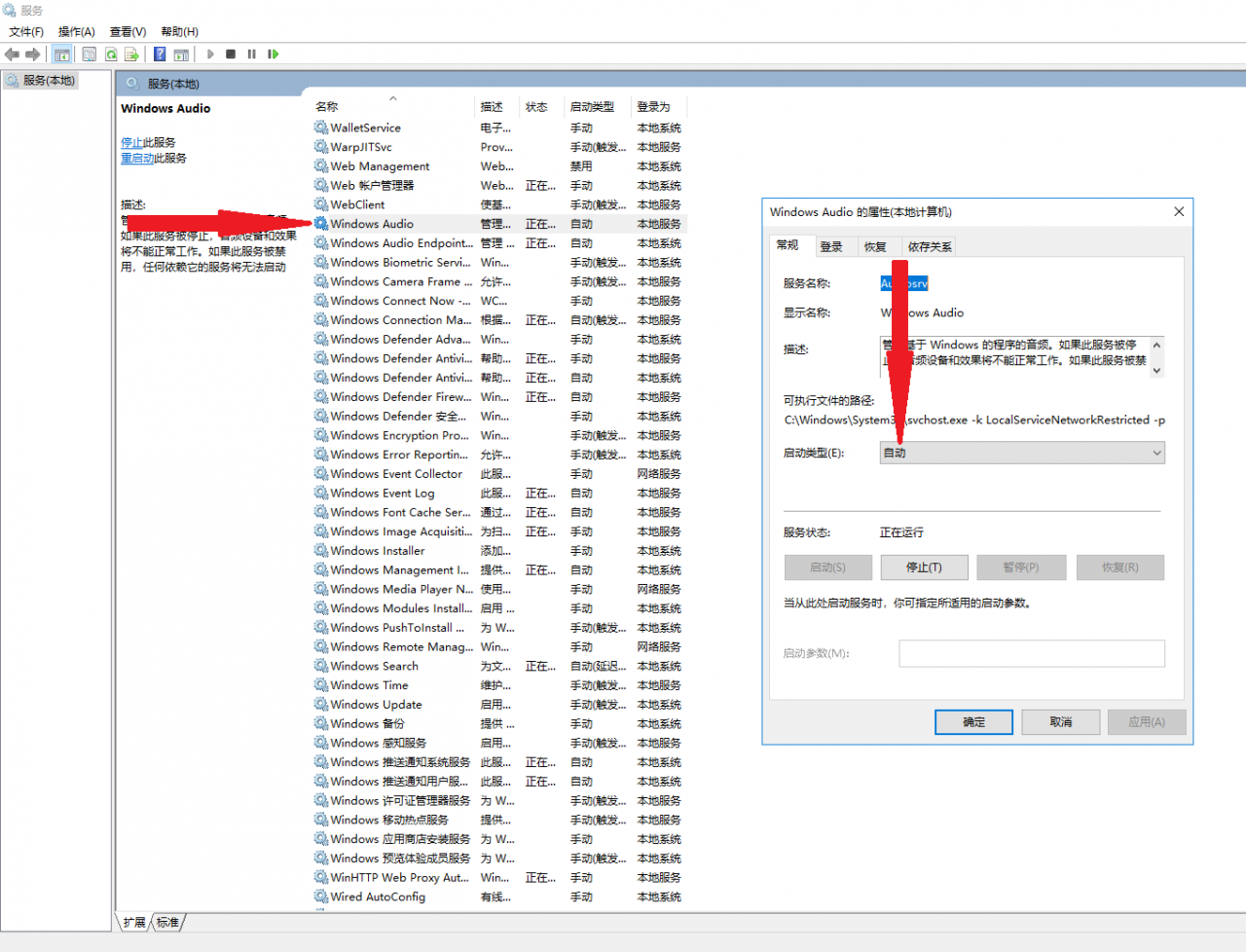Image resolution: width=1246 pixels, height=952 pixels.
Task: Select the Windows 备份 service row
Action: (x=500, y=723)
